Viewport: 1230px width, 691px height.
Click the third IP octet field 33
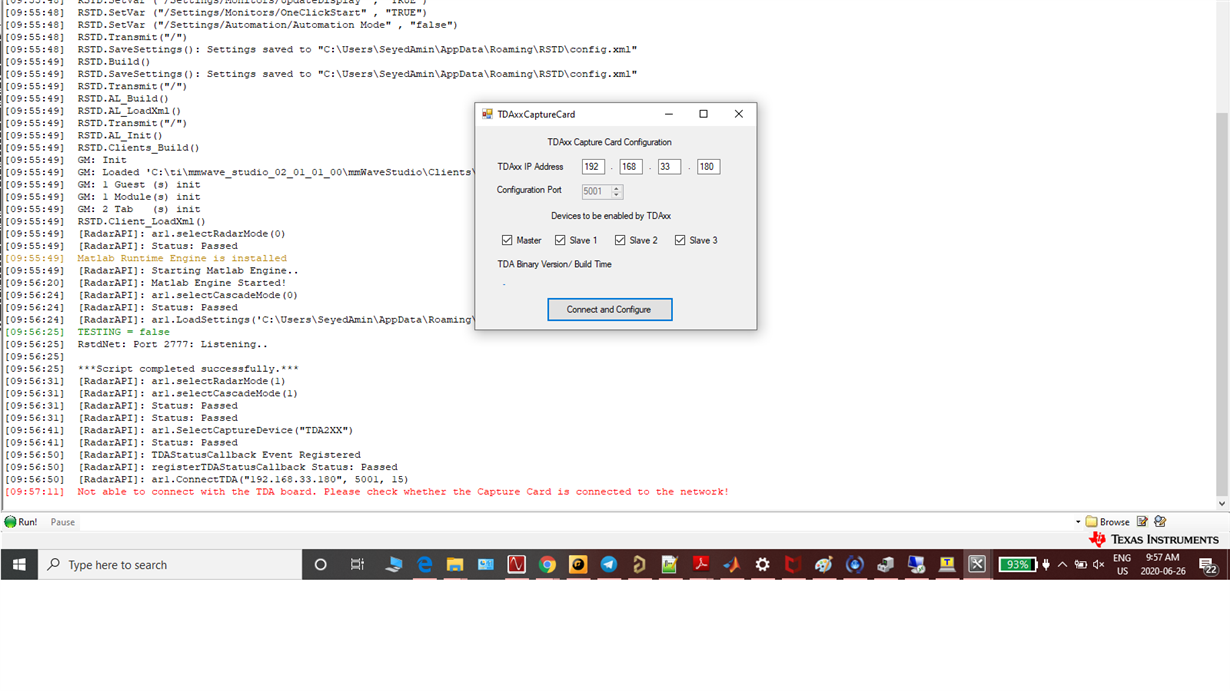(669, 167)
